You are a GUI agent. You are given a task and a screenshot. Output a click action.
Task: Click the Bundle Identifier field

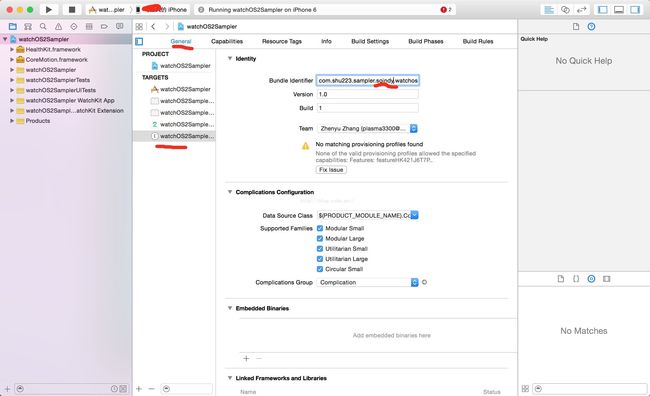coord(368,80)
